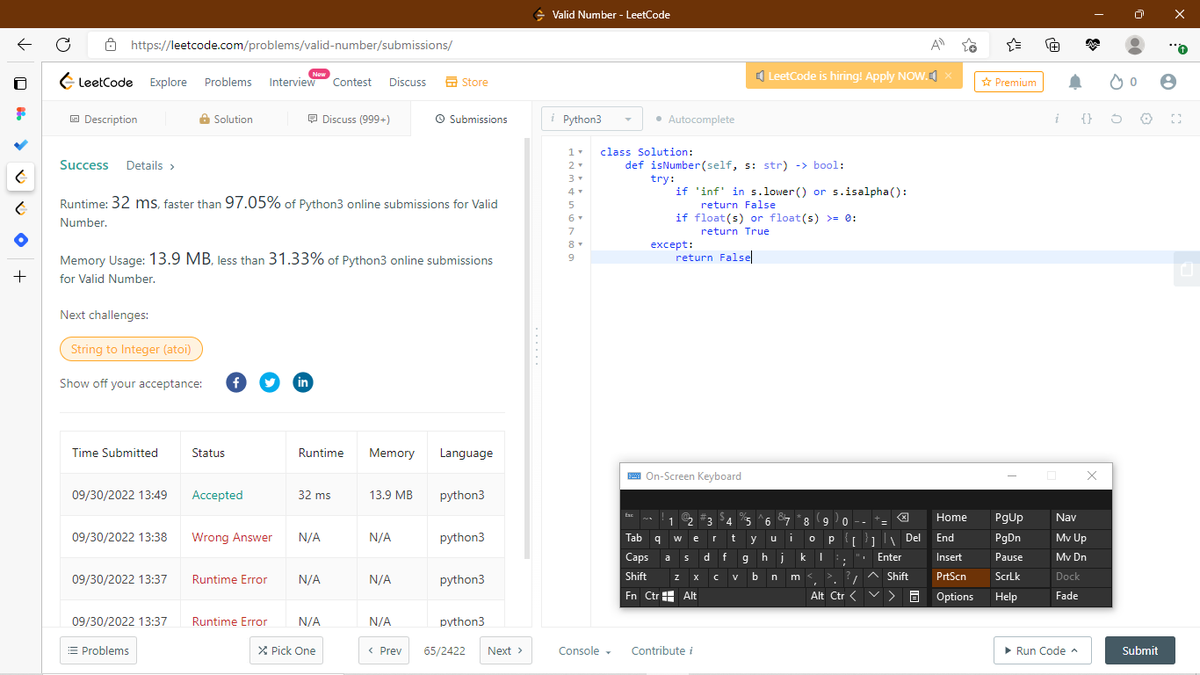Click the blue checkmark To Do sidebar tab
The width and height of the screenshot is (1200, 675).
[x=21, y=146]
